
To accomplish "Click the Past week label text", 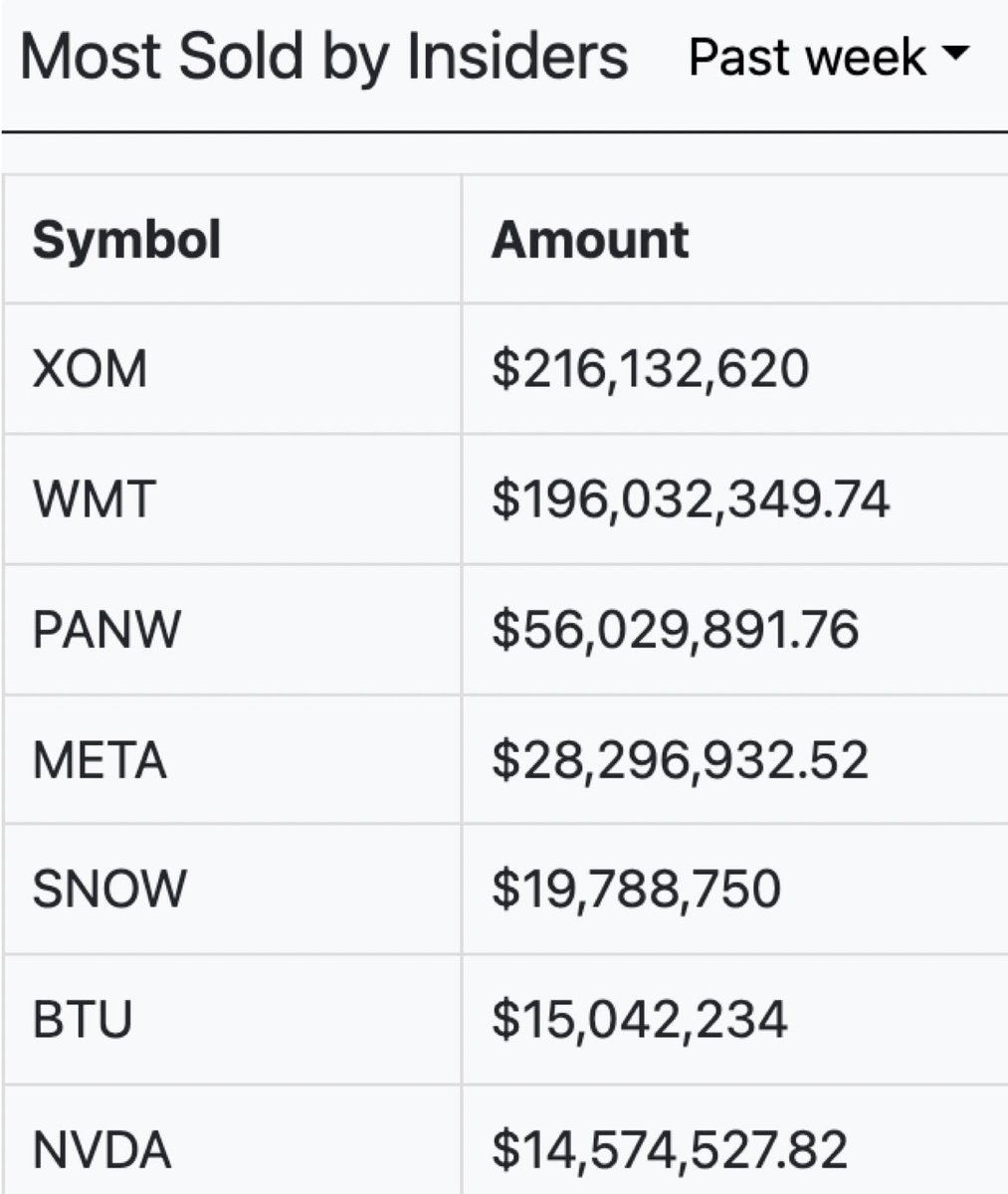I will pos(807,57).
